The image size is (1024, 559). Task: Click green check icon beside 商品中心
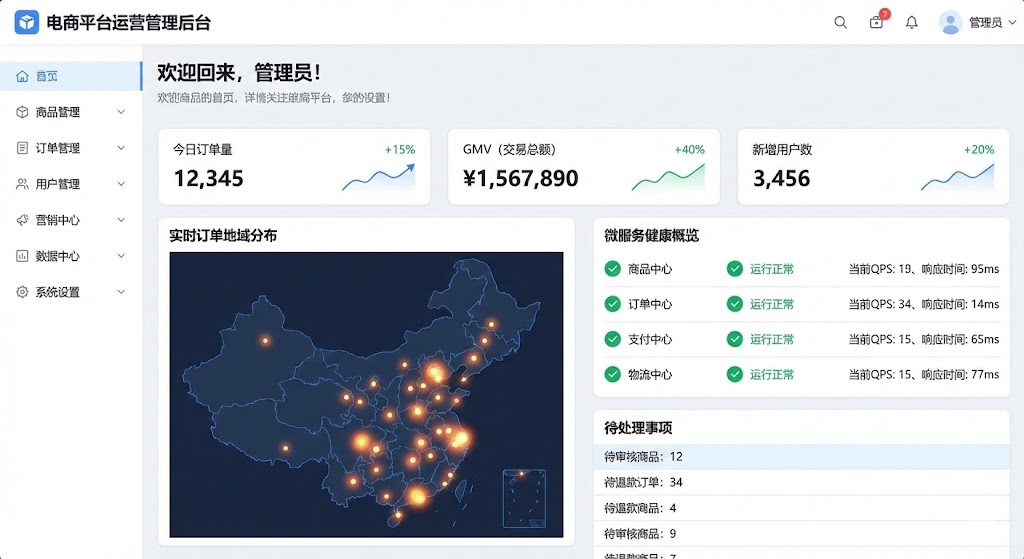pos(613,268)
